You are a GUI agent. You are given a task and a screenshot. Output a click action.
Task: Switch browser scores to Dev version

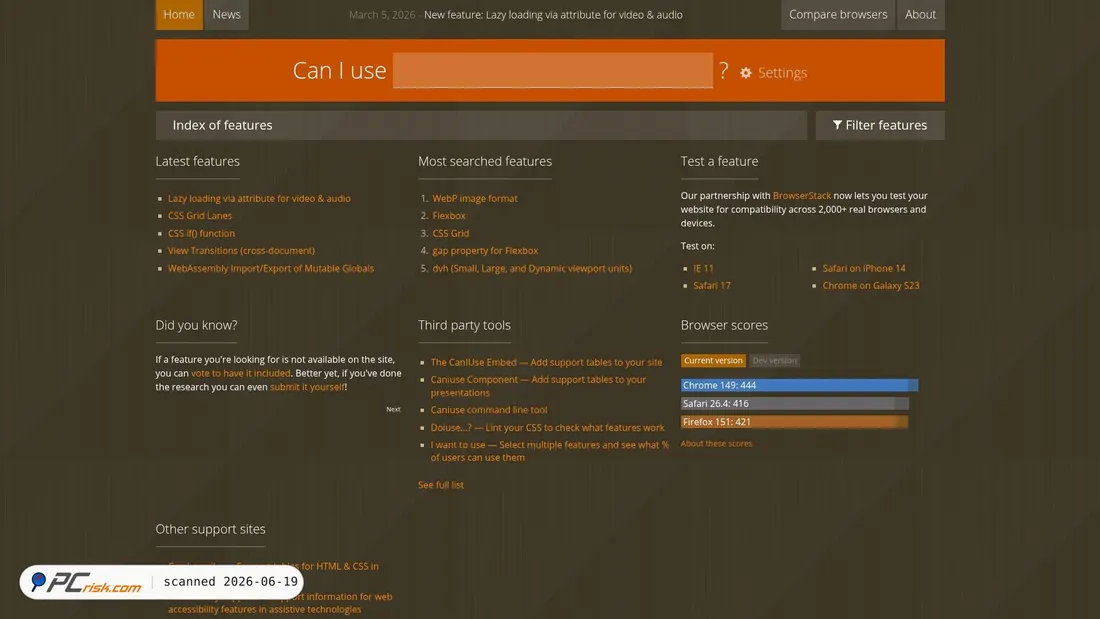(774, 361)
